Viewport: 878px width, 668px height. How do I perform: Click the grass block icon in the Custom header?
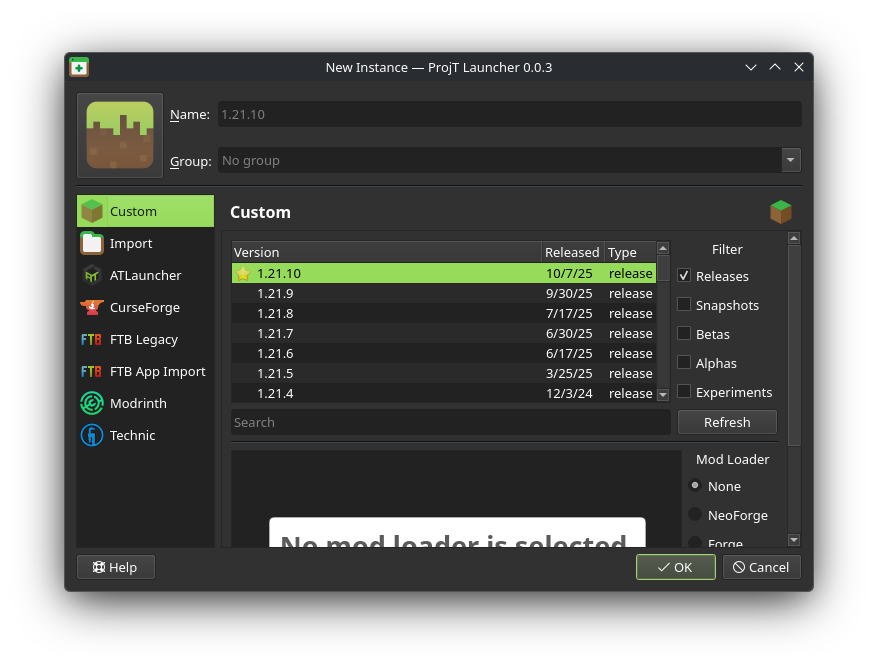click(x=780, y=211)
